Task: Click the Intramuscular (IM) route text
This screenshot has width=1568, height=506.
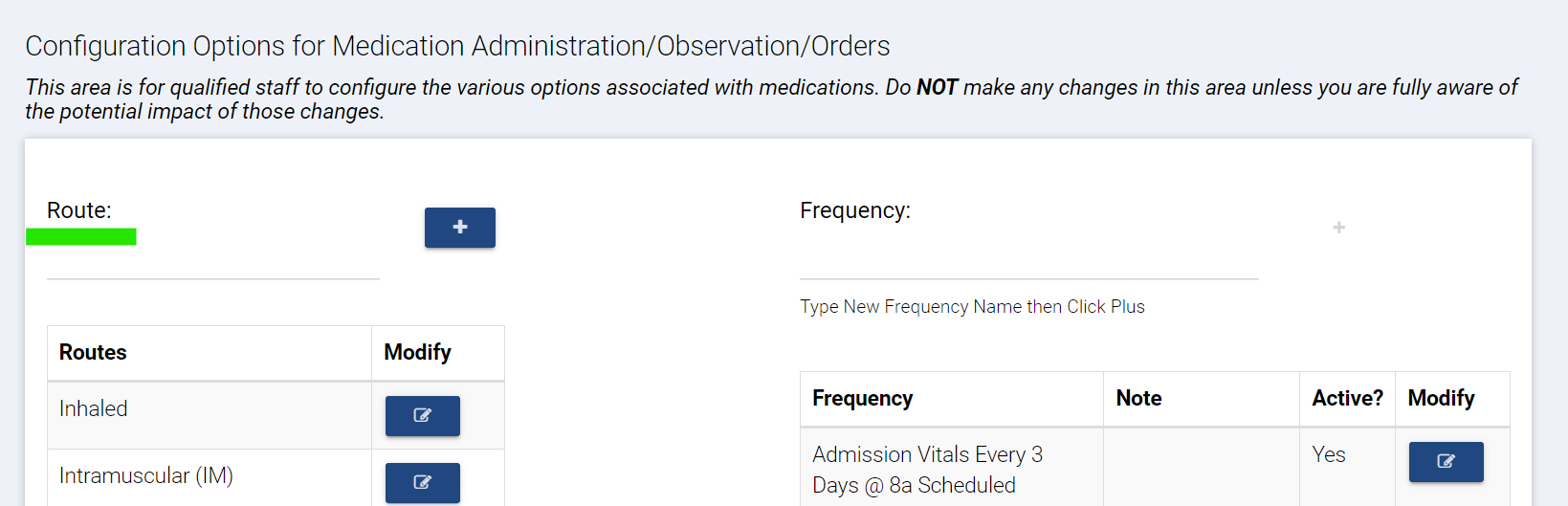Action: point(146,476)
